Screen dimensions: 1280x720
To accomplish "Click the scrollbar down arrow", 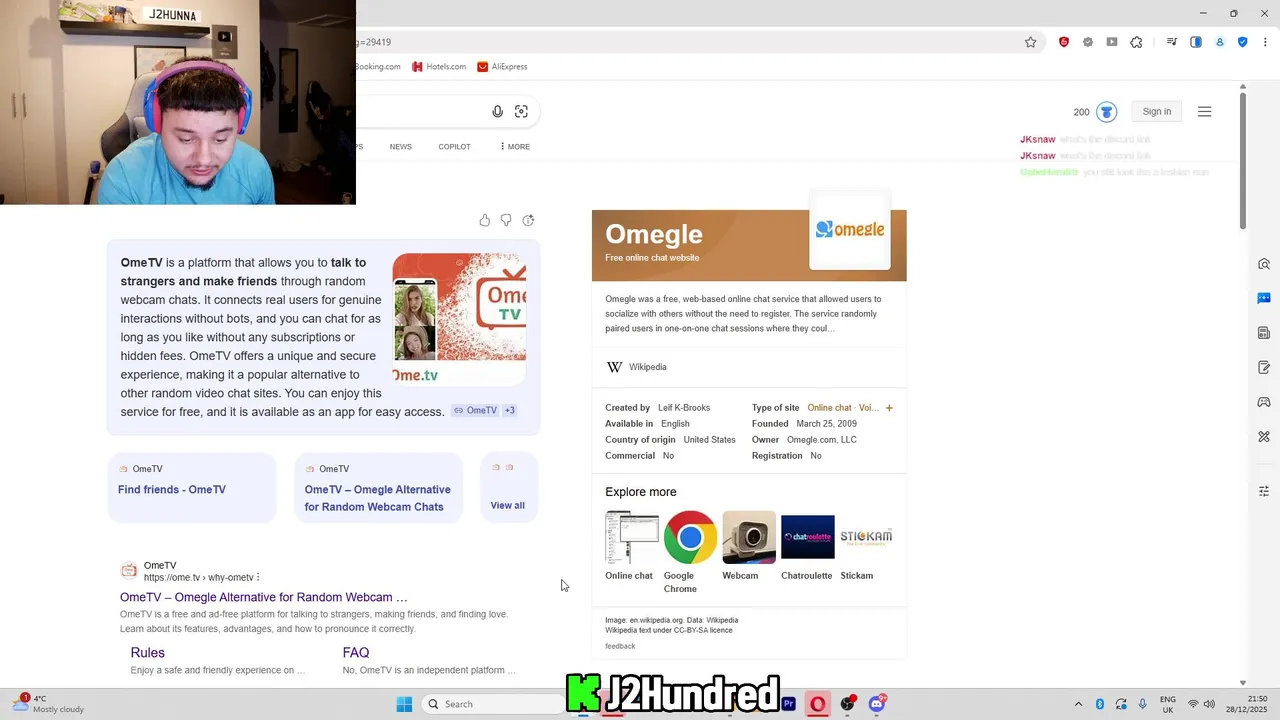I will coord(1243,683).
